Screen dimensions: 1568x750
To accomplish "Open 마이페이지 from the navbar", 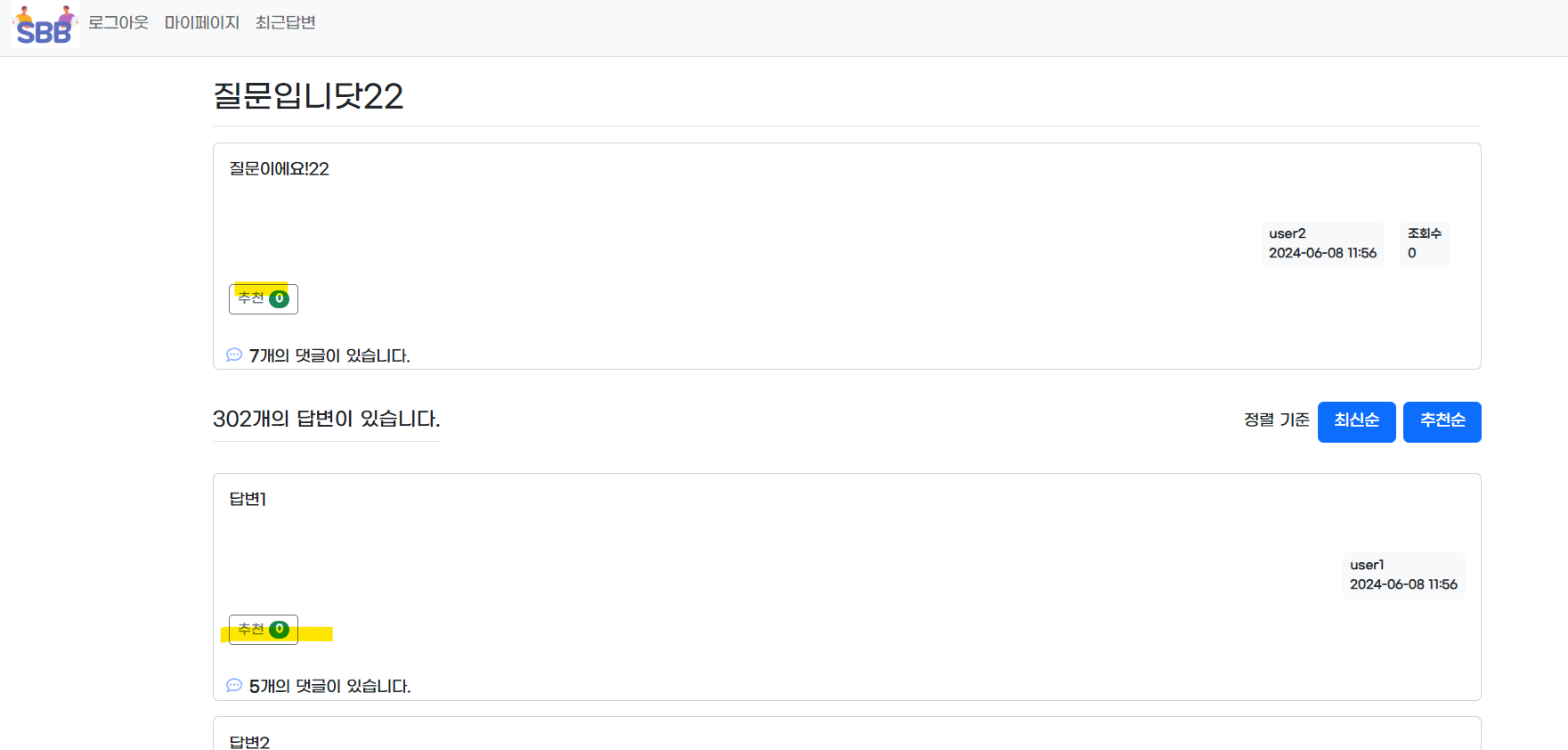I will click(202, 22).
